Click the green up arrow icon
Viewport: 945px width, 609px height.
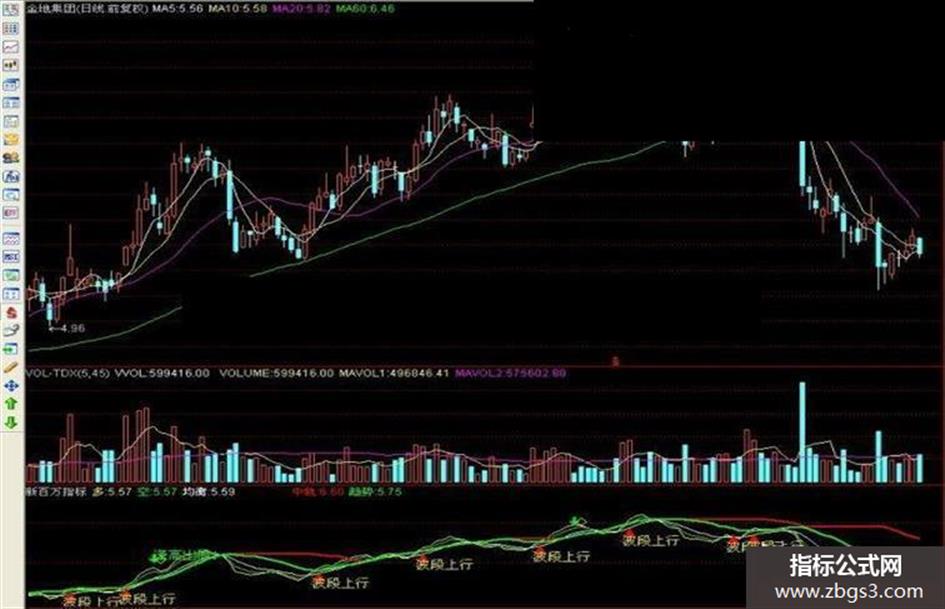11,404
